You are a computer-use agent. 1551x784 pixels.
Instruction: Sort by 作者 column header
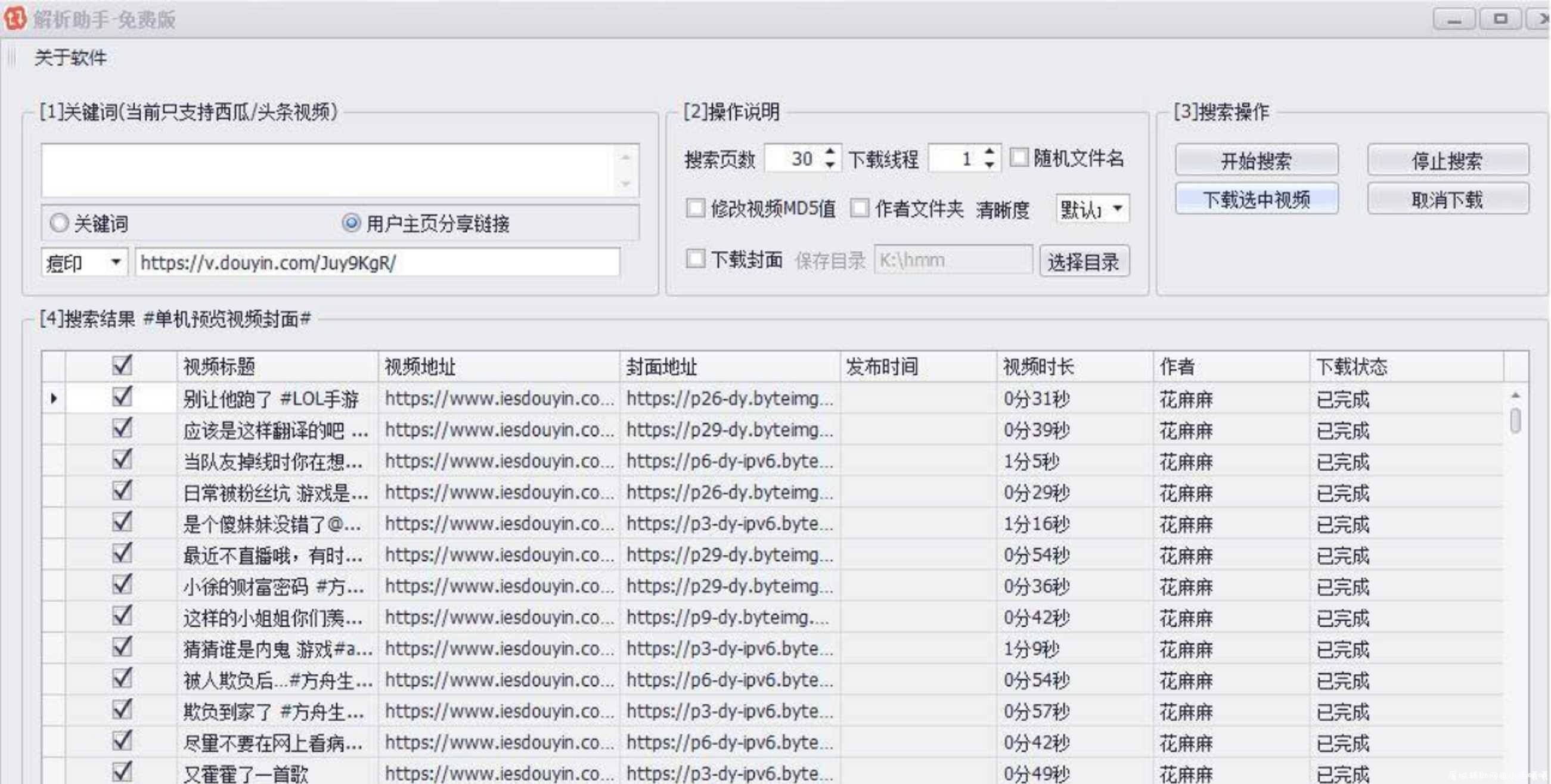[1232, 366]
